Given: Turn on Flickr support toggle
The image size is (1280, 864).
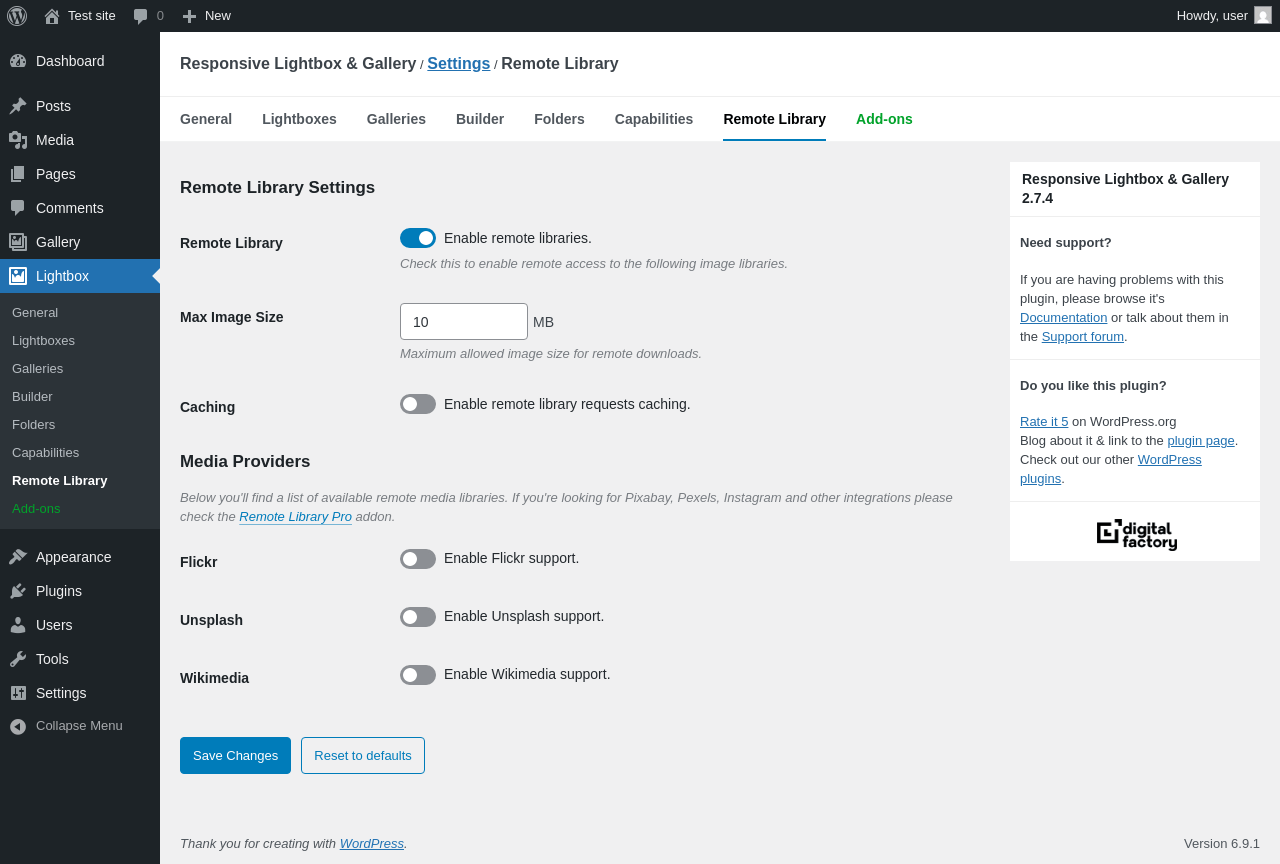Looking at the screenshot, I should [x=418, y=559].
